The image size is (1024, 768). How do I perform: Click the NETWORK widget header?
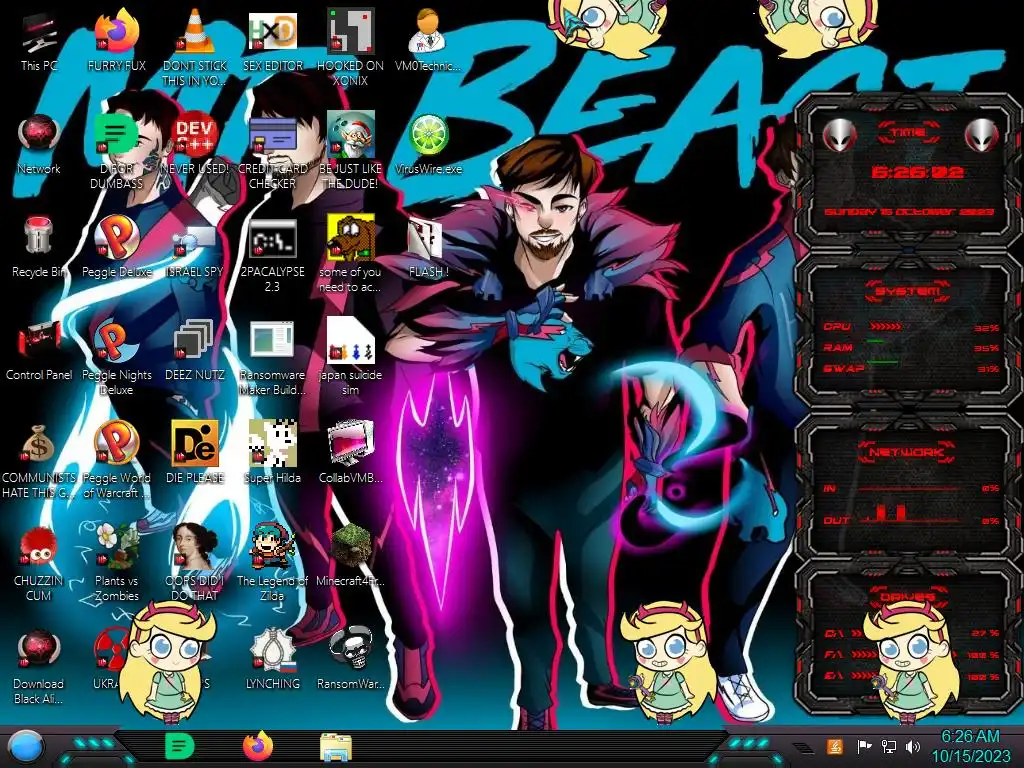906,452
